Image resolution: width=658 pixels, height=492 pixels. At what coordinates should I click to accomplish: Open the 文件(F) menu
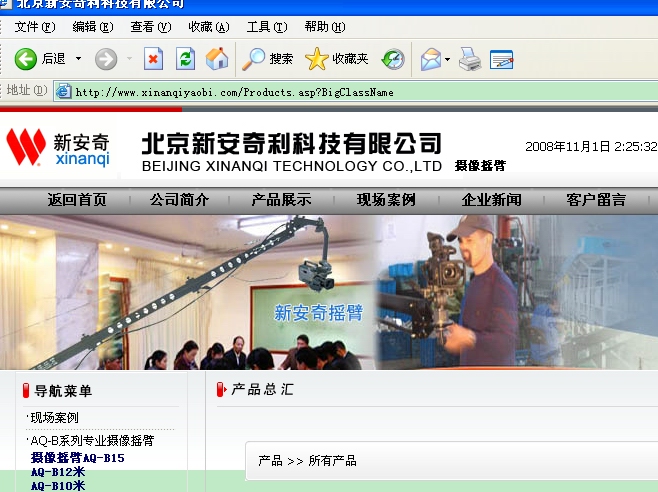[x=35, y=27]
